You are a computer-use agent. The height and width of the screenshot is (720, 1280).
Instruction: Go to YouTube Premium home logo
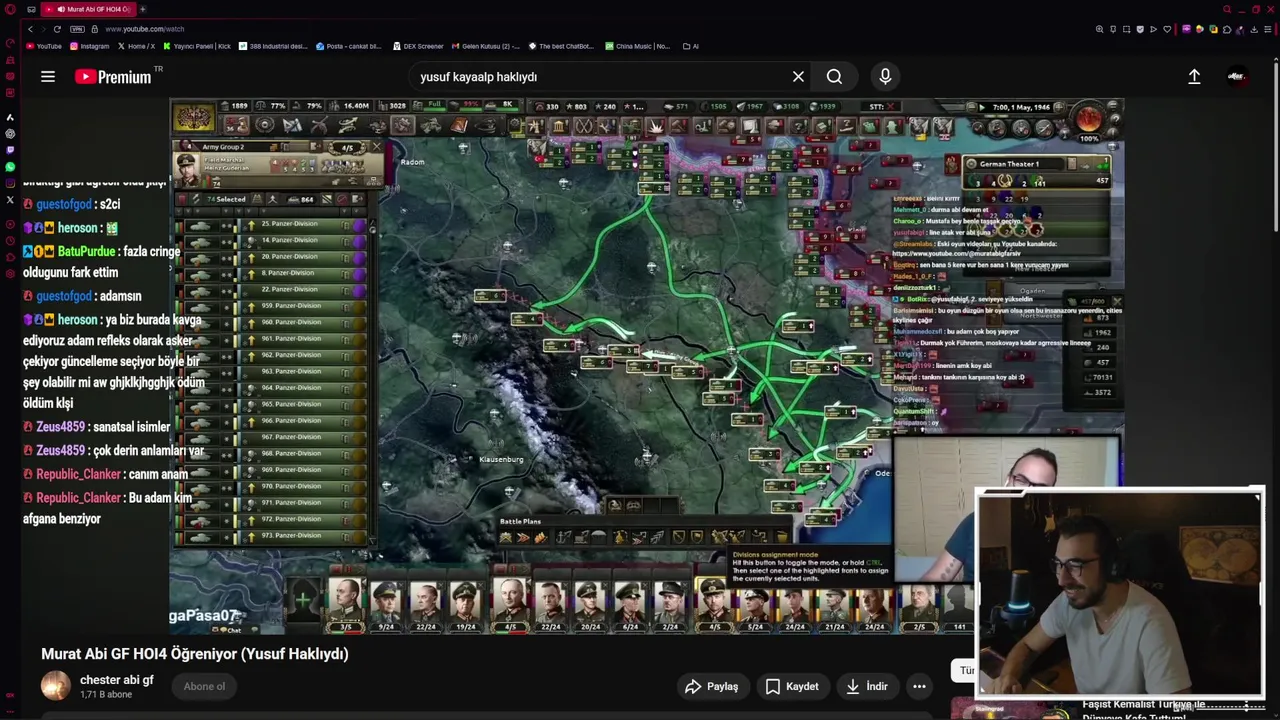click(x=112, y=77)
